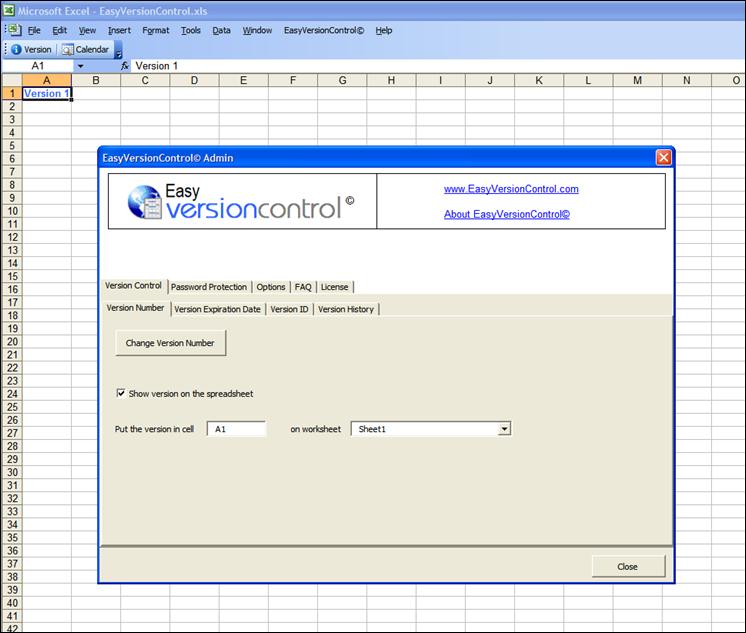
Task: Switch to the FAQ tab
Action: [x=303, y=287]
